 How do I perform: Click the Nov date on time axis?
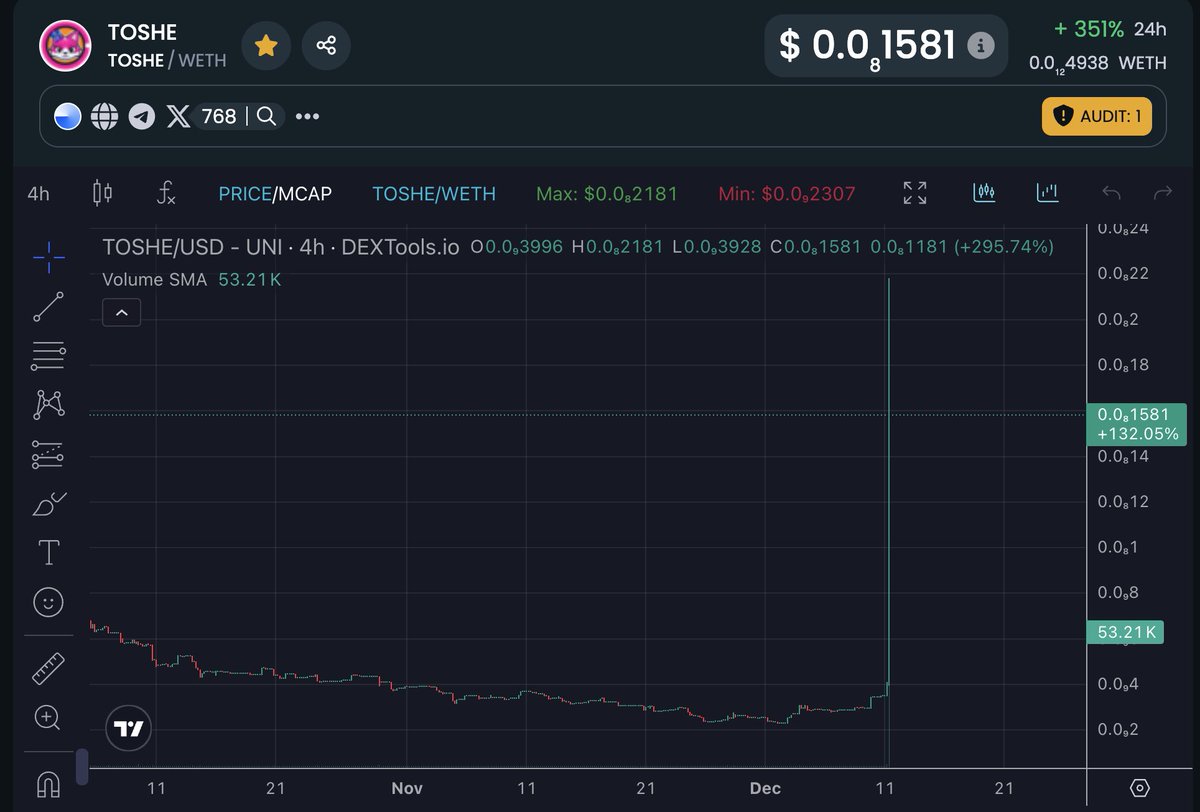406,788
